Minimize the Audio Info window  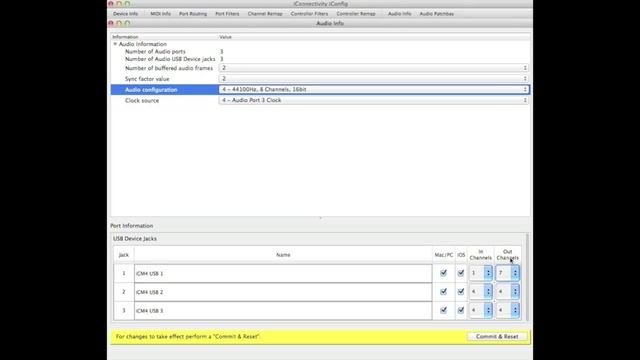[119, 23]
